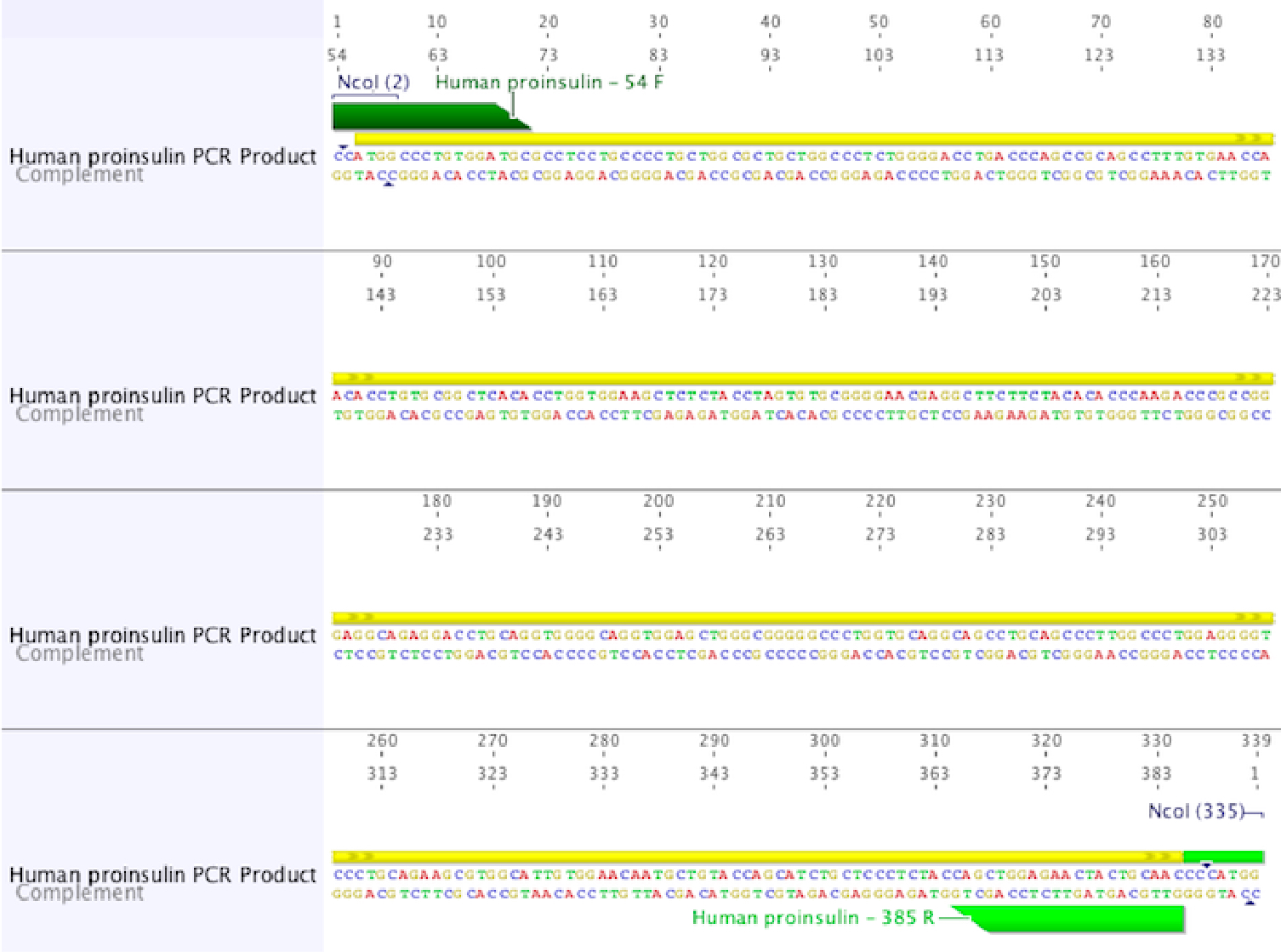
Task: Click the yellow PCR product bar above the sequence starting CCA TGG
Action: pos(814,138)
